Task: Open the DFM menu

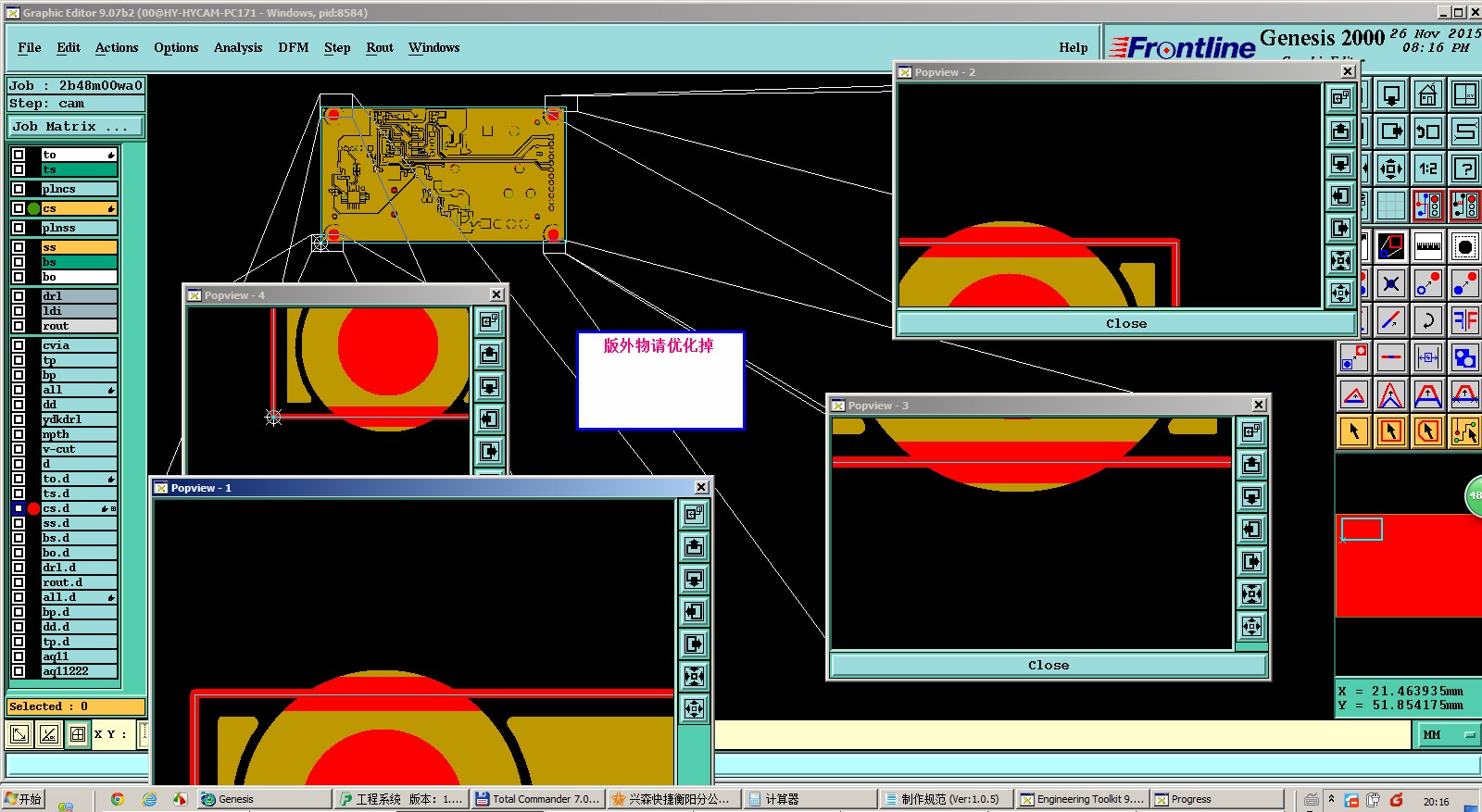Action: pyautogui.click(x=294, y=47)
